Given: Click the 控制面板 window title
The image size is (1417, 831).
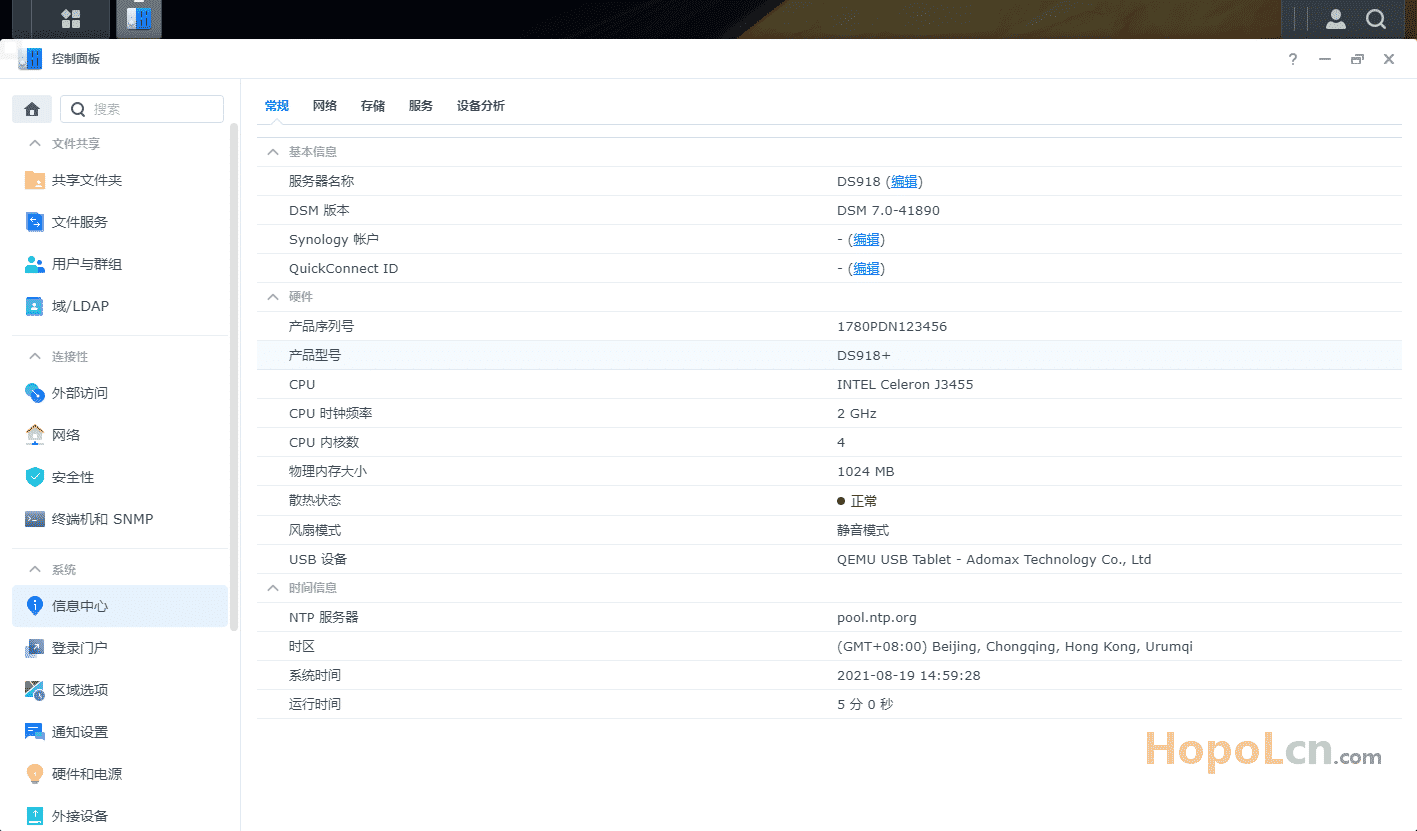Looking at the screenshot, I should tap(76, 59).
